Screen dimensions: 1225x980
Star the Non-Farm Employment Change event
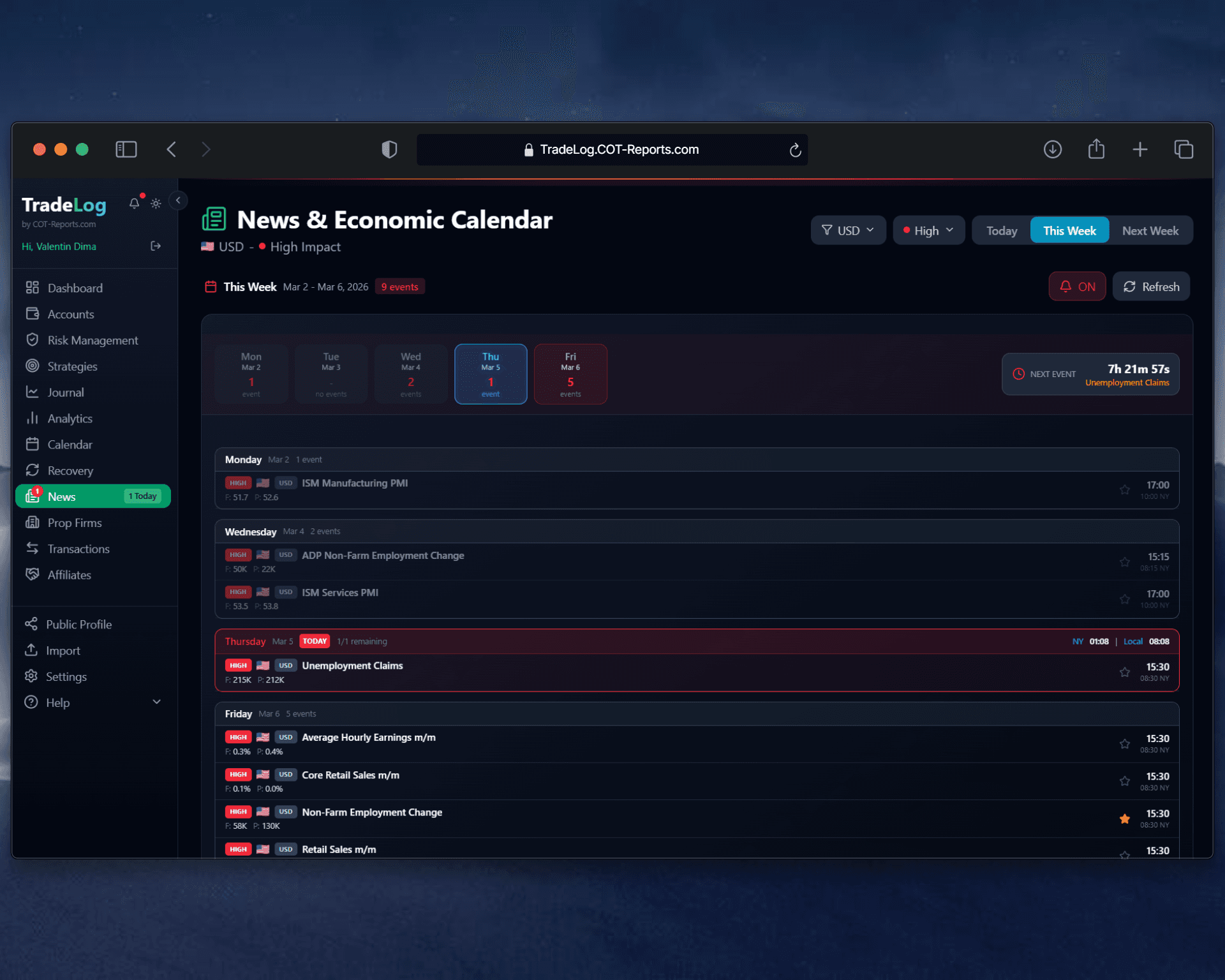tap(1124, 818)
